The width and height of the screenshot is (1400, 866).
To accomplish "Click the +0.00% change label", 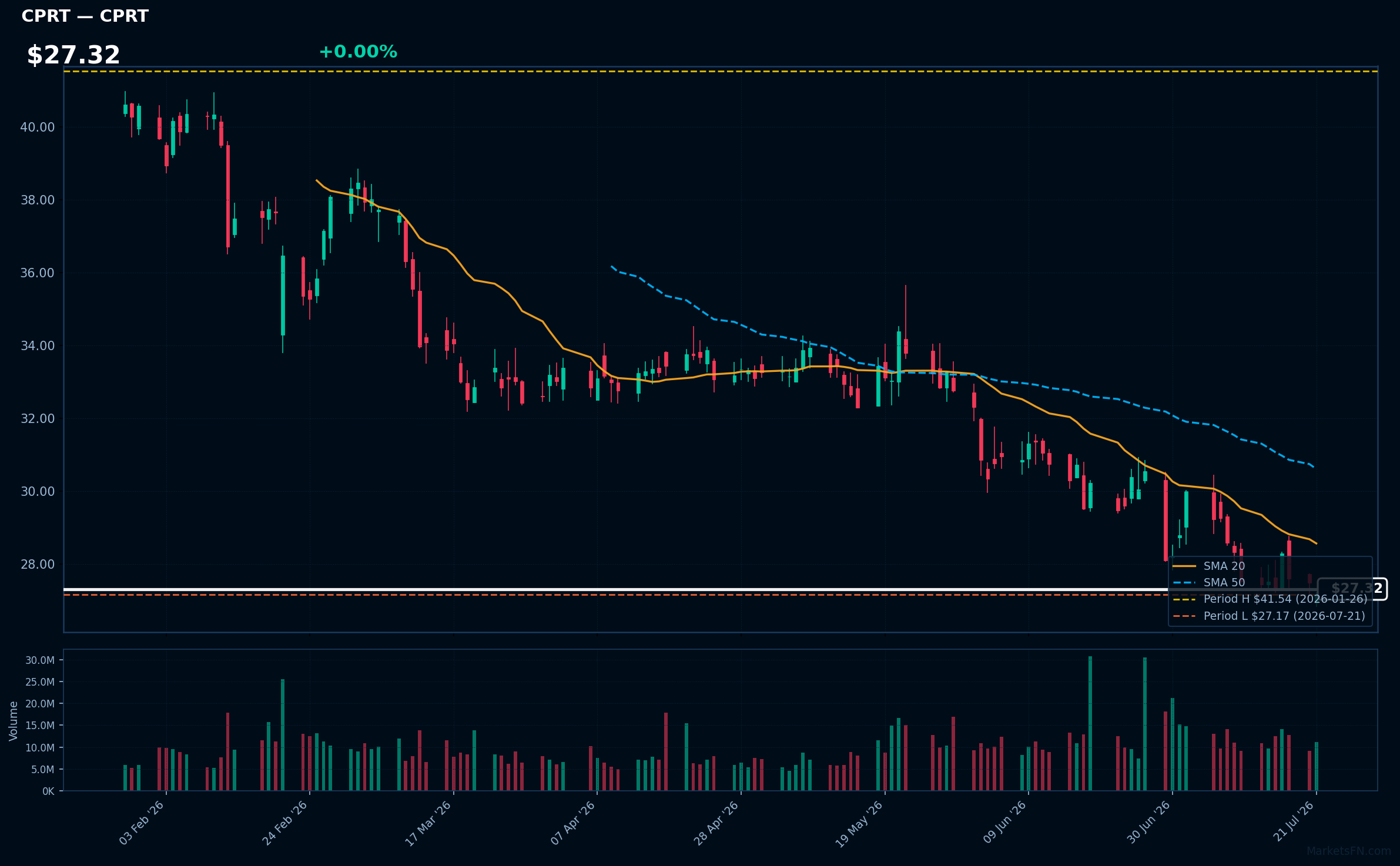I will pos(358,52).
